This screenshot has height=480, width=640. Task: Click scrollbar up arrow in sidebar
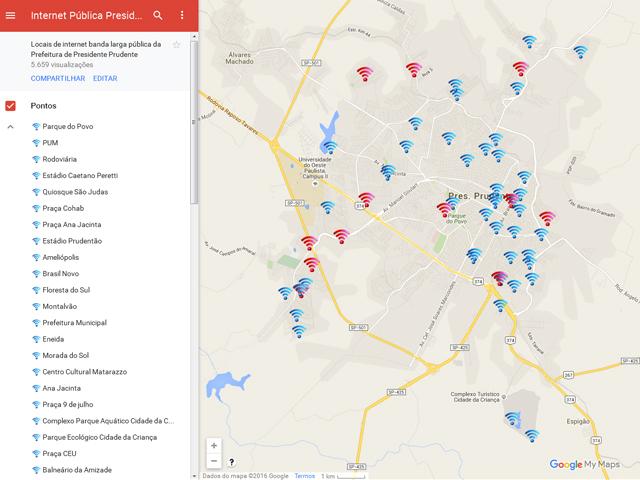194,36
